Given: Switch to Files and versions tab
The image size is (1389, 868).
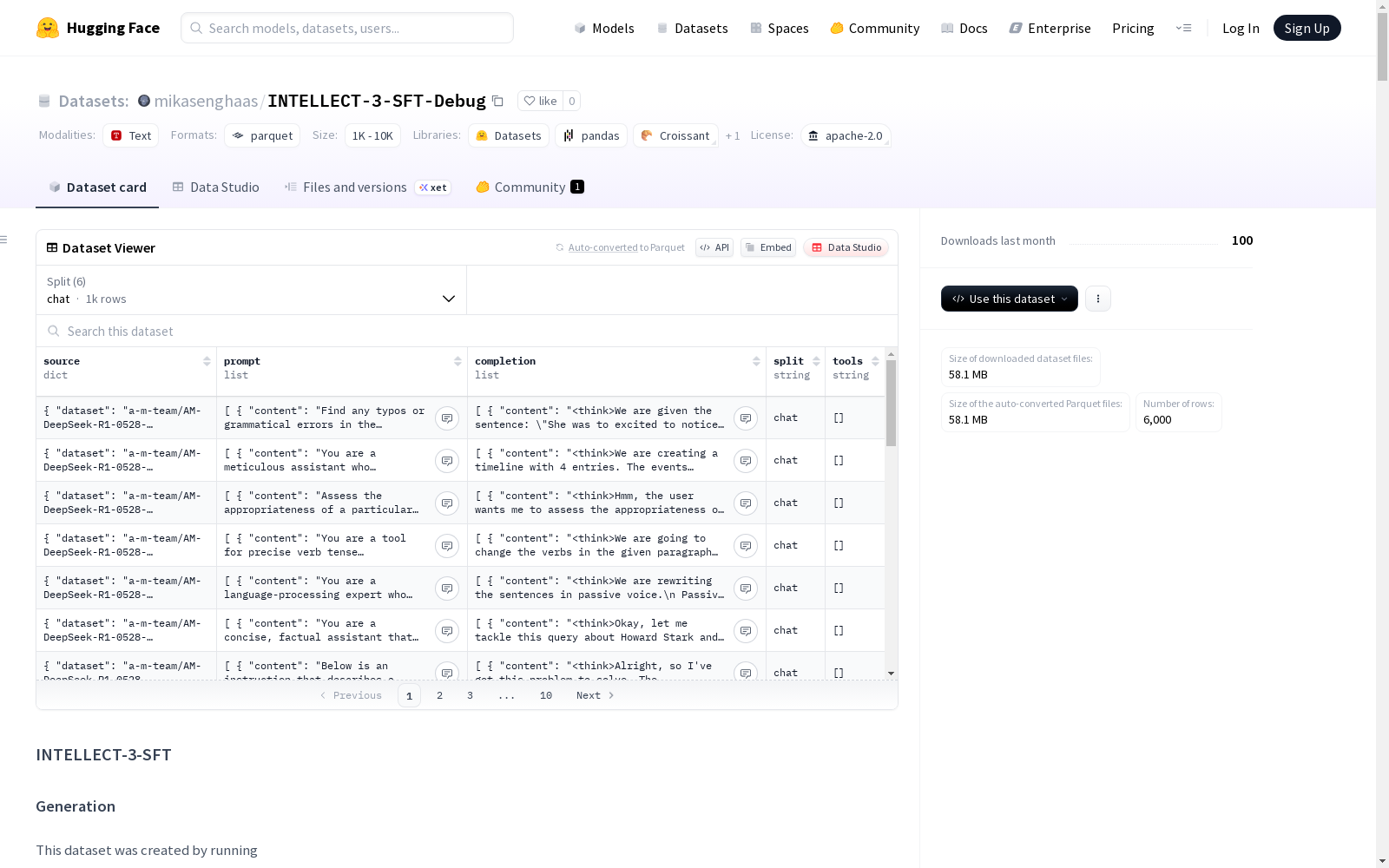Looking at the screenshot, I should 368,187.
